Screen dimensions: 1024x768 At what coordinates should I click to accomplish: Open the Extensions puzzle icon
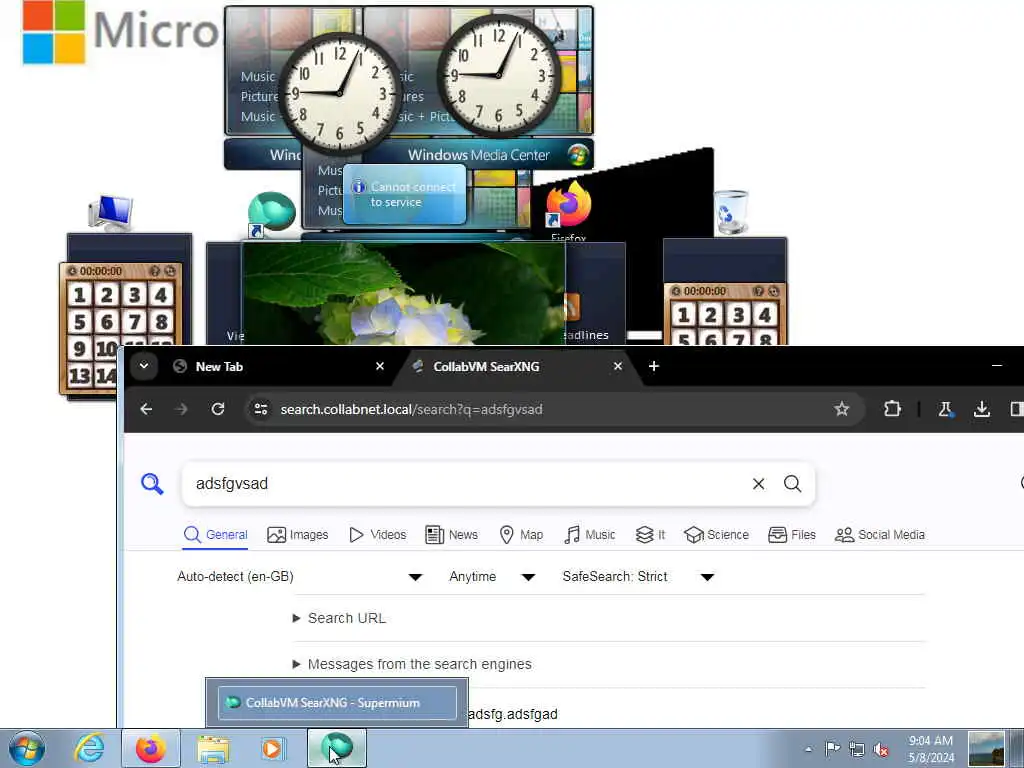point(892,409)
